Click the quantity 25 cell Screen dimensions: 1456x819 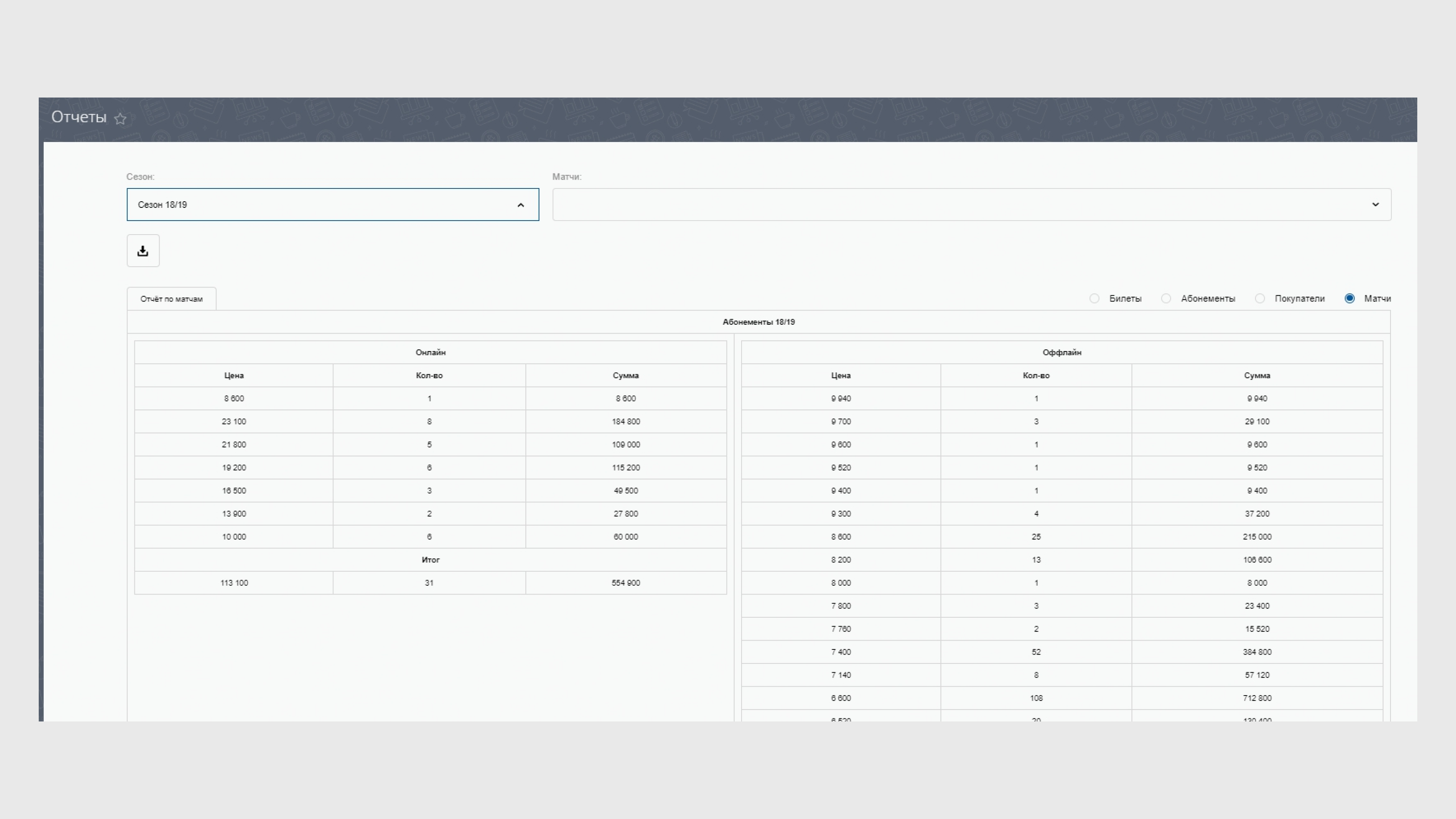click(1036, 537)
